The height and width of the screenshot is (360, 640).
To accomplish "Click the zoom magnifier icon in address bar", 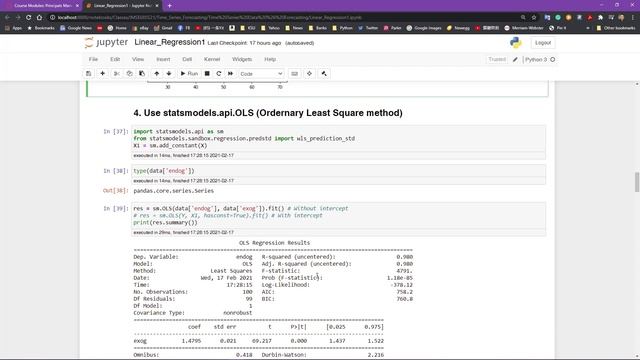I will [x=523, y=18].
